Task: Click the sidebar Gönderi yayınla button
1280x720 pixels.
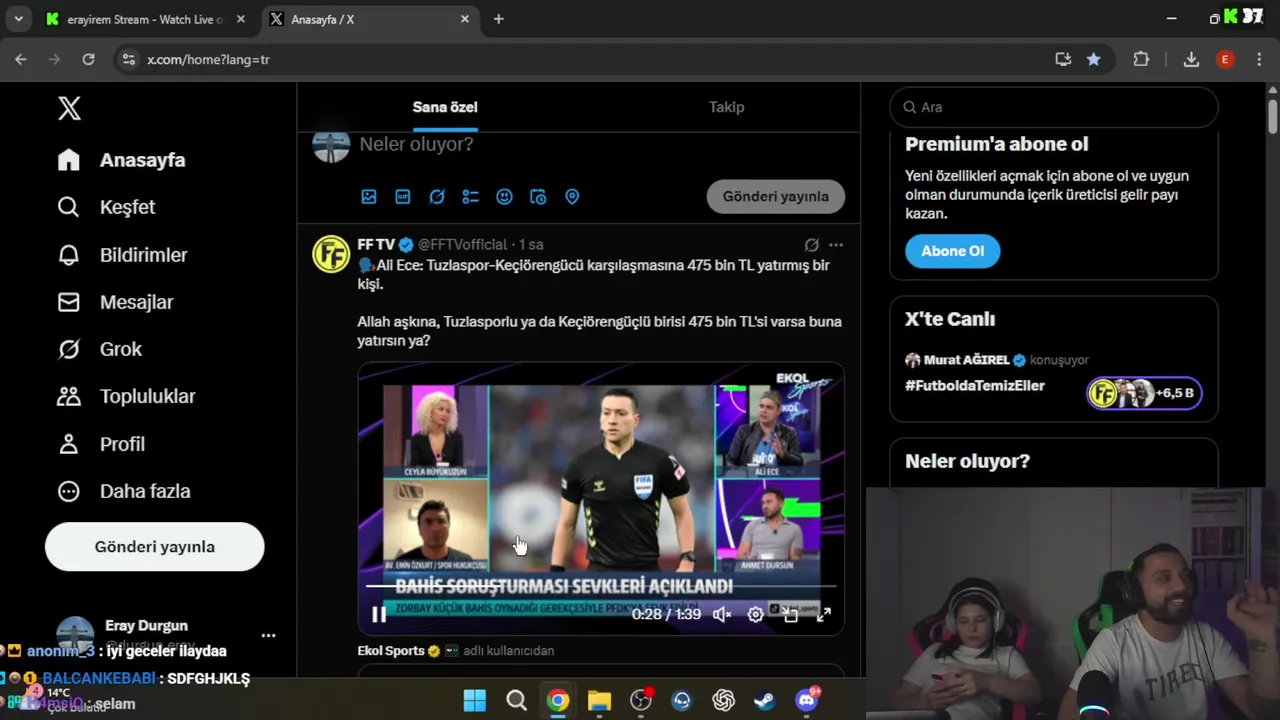Action: 155,547
